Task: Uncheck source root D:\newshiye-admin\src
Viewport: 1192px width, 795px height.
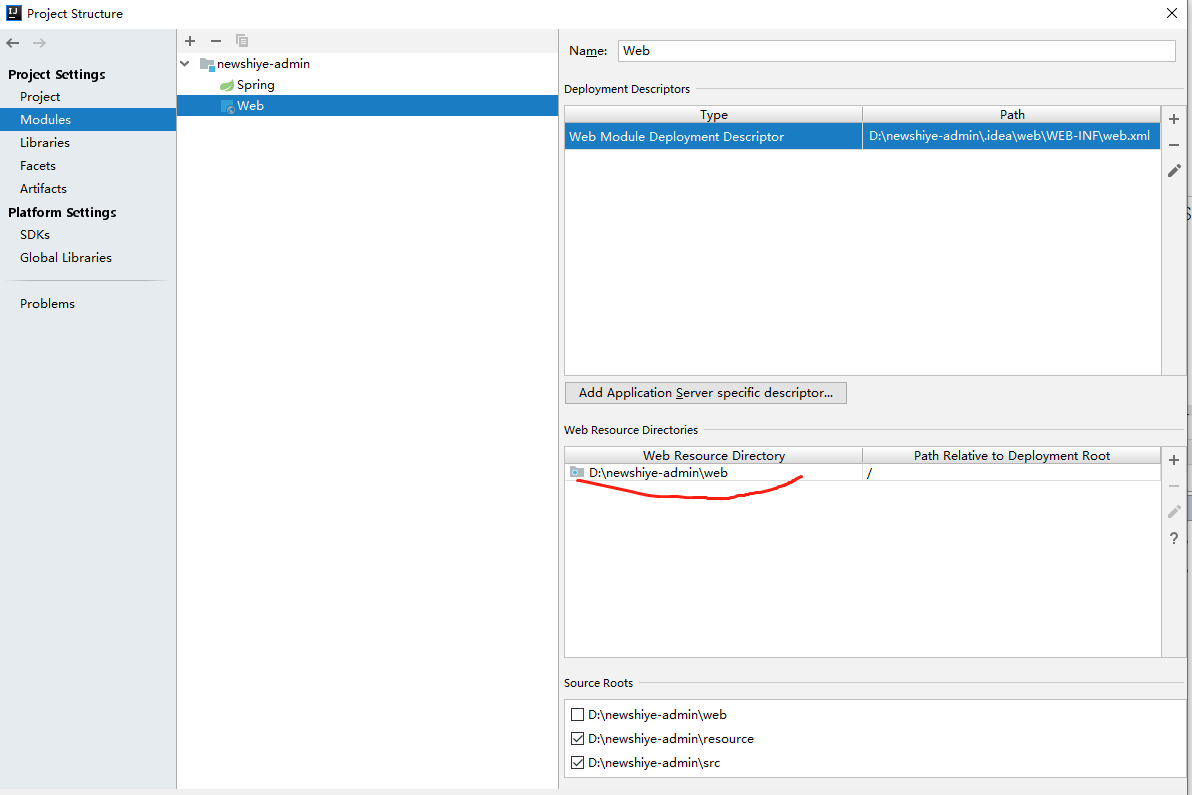Action: coord(578,762)
